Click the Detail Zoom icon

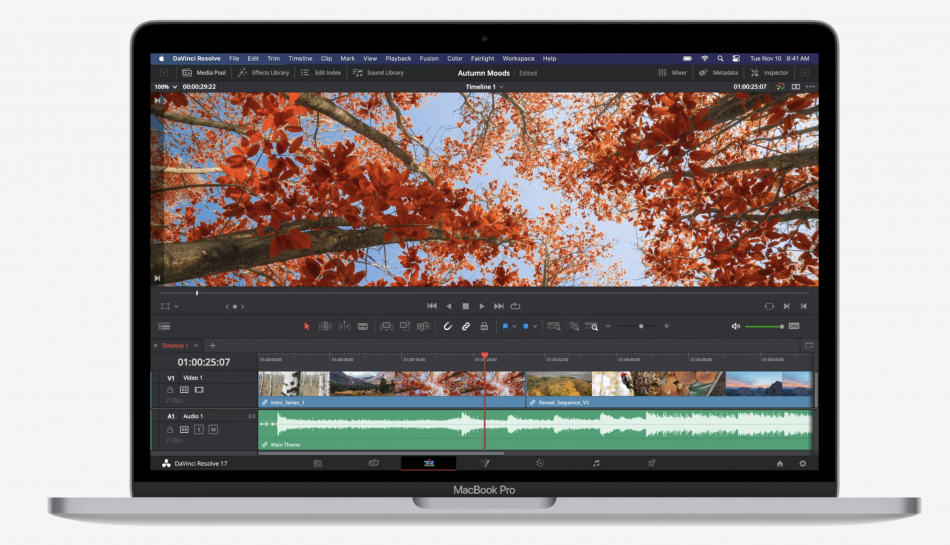[x=573, y=326]
